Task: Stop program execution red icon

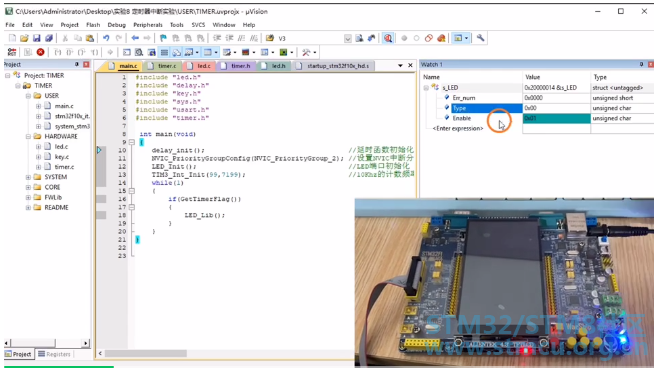Action: (x=40, y=52)
